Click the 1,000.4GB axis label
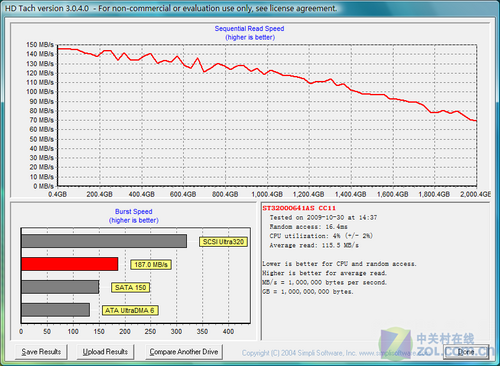Viewport: 500px width, 366px height. 267,194
